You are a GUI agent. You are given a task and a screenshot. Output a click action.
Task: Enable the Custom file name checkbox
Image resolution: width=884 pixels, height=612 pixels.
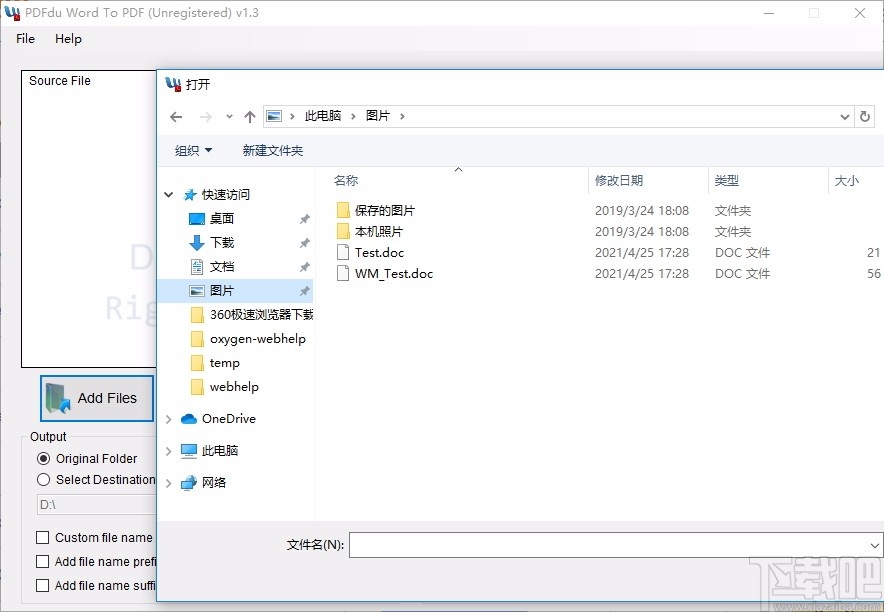[x=42, y=537]
